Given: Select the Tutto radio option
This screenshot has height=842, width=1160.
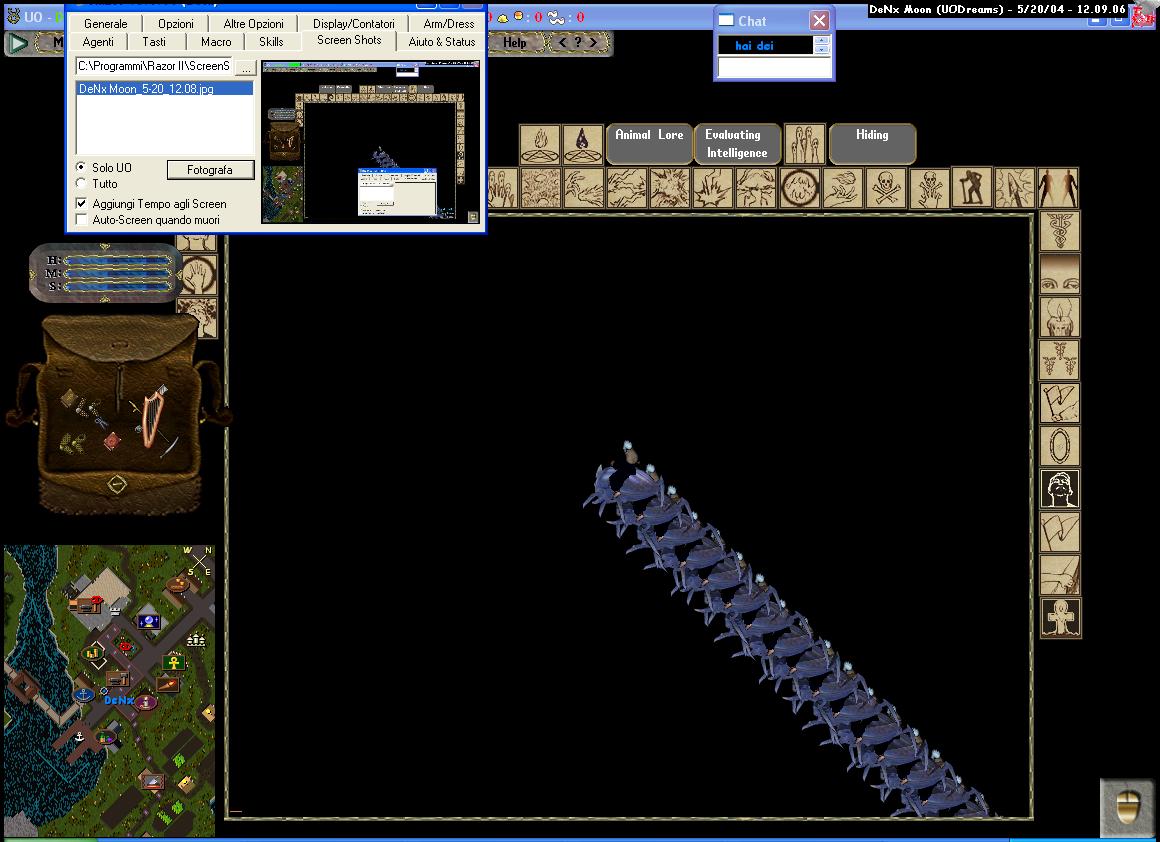Looking at the screenshot, I should pyautogui.click(x=81, y=183).
